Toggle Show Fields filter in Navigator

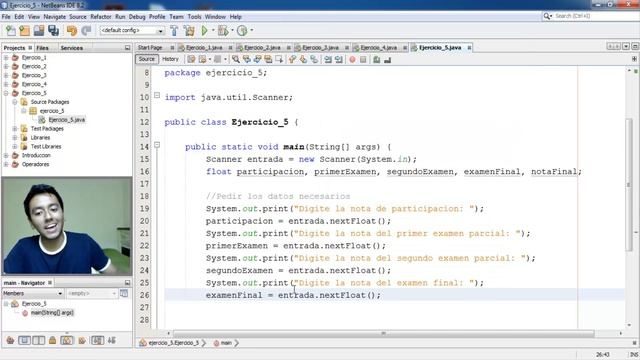tap(24, 340)
